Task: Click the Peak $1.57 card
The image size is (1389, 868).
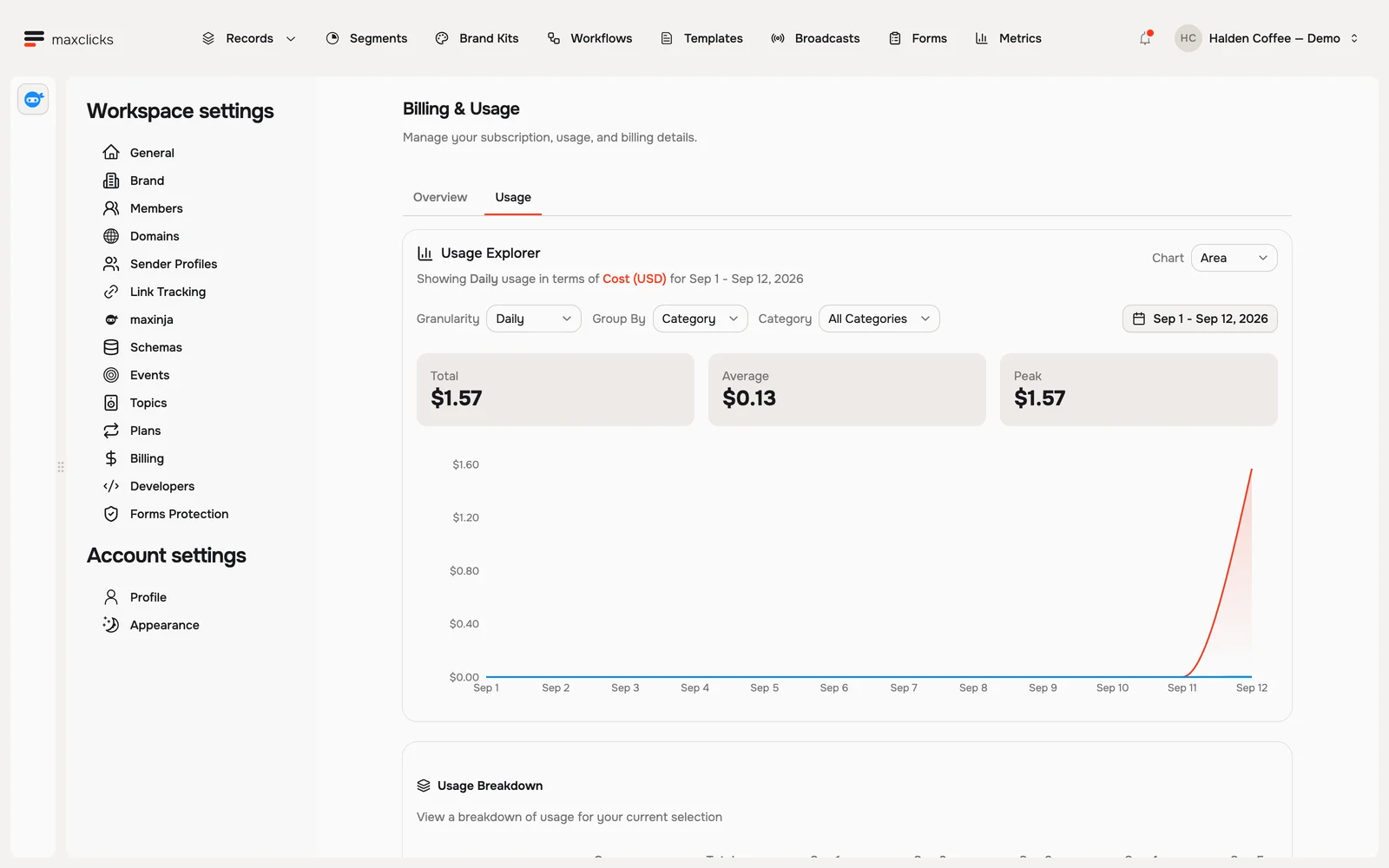Action: (1139, 389)
